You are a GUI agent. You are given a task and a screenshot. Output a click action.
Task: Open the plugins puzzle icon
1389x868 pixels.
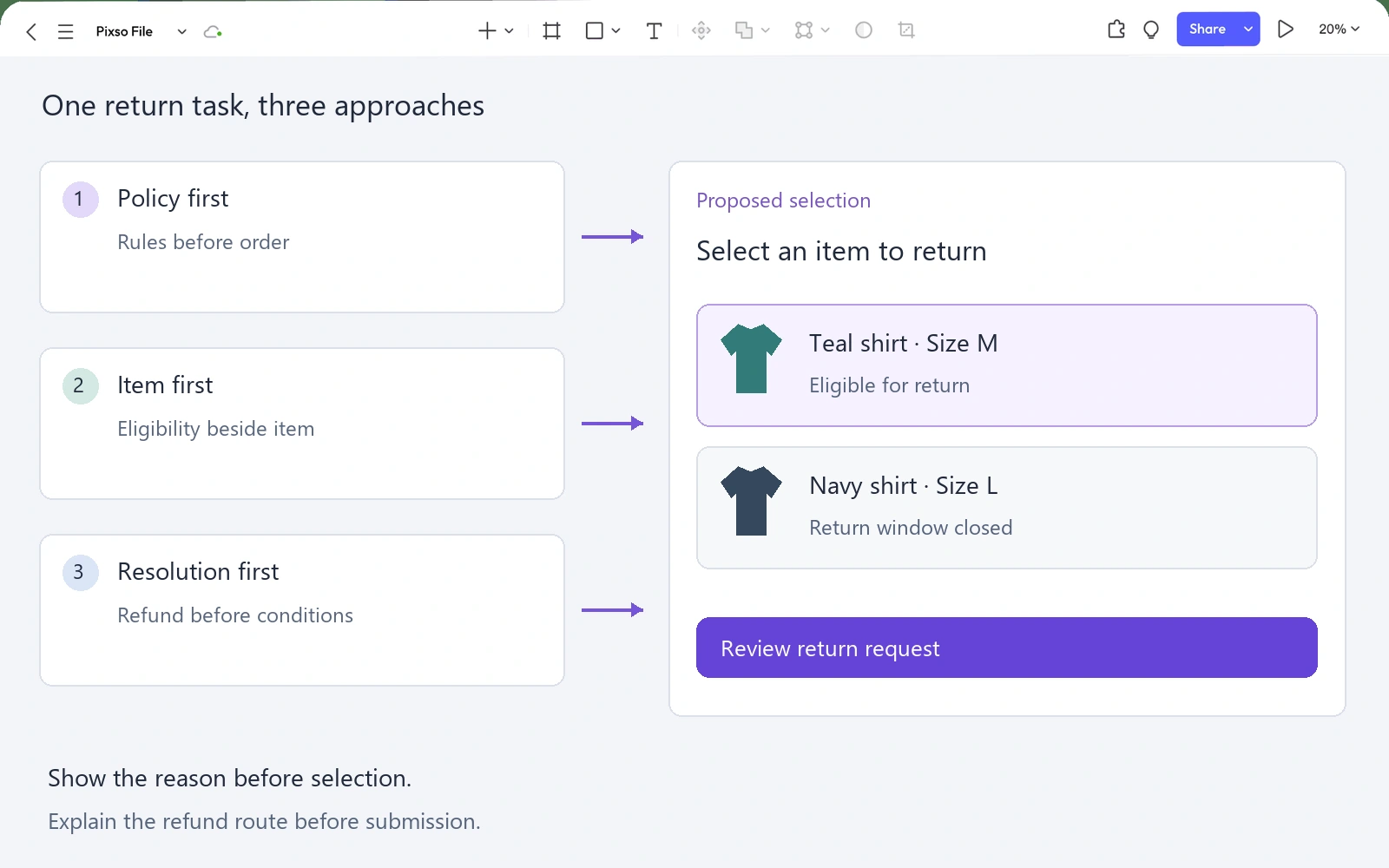1116,30
